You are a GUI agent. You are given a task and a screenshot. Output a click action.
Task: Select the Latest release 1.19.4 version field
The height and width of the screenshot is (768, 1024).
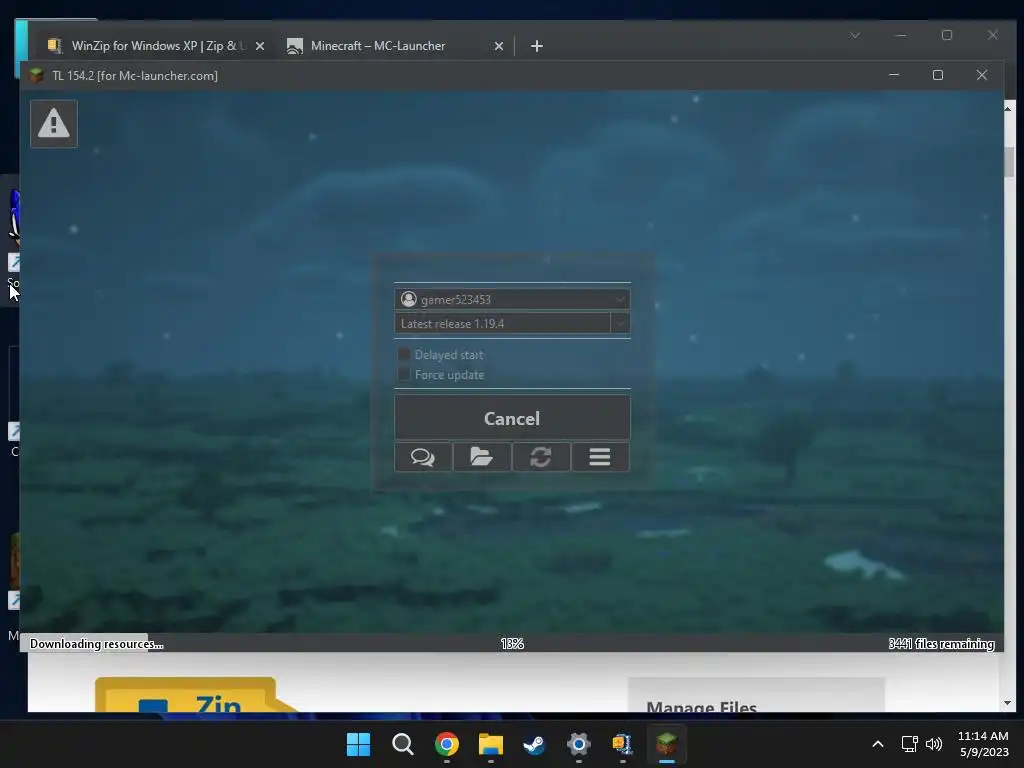click(x=502, y=323)
